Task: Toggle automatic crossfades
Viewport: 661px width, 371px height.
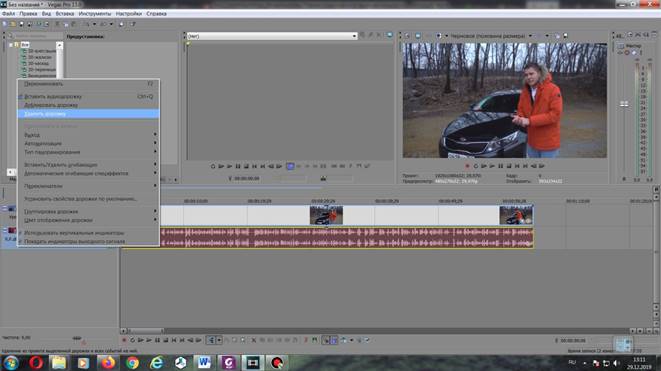Action: click(x=334, y=340)
